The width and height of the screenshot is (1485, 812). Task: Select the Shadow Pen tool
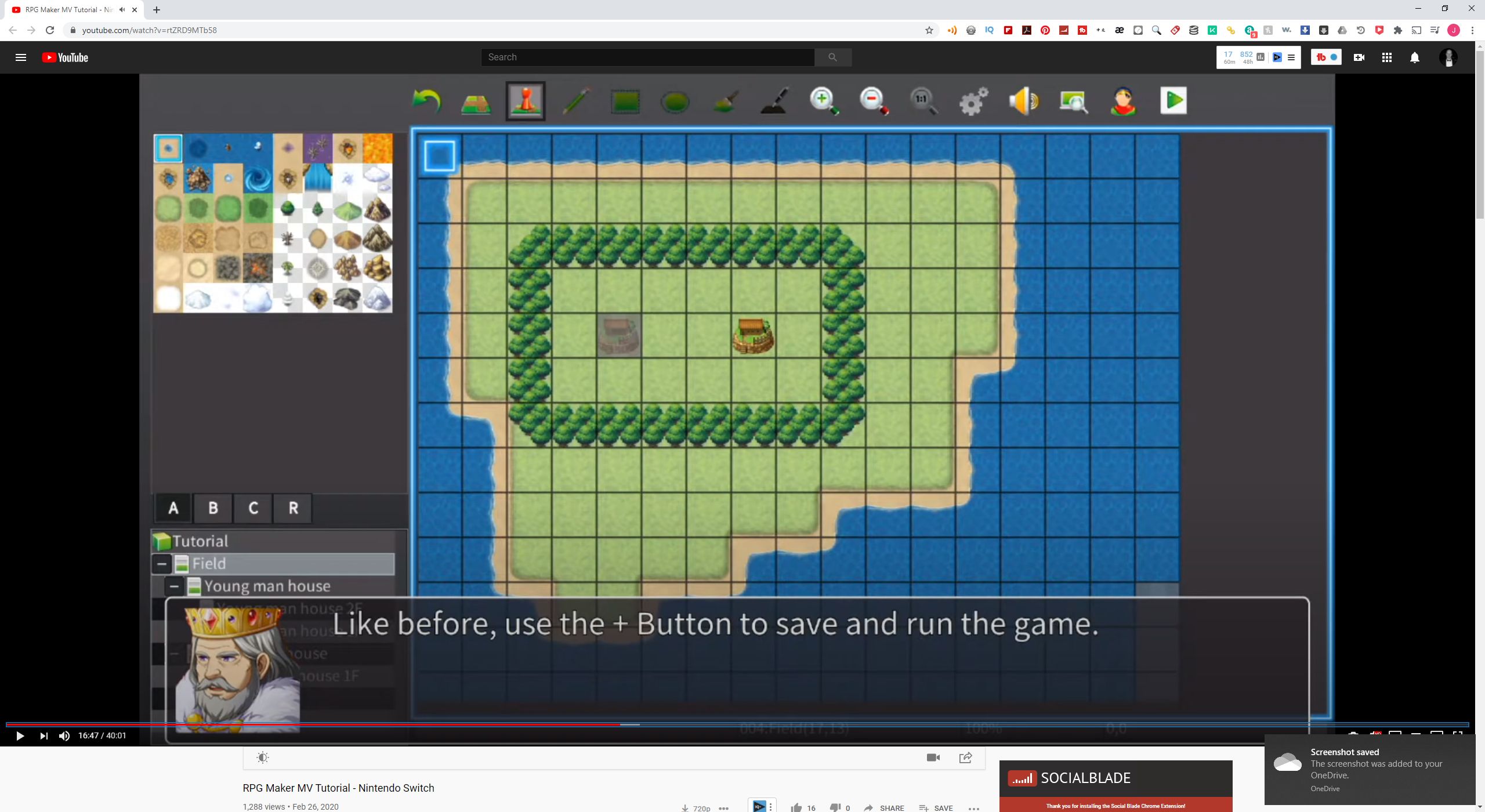pos(775,101)
